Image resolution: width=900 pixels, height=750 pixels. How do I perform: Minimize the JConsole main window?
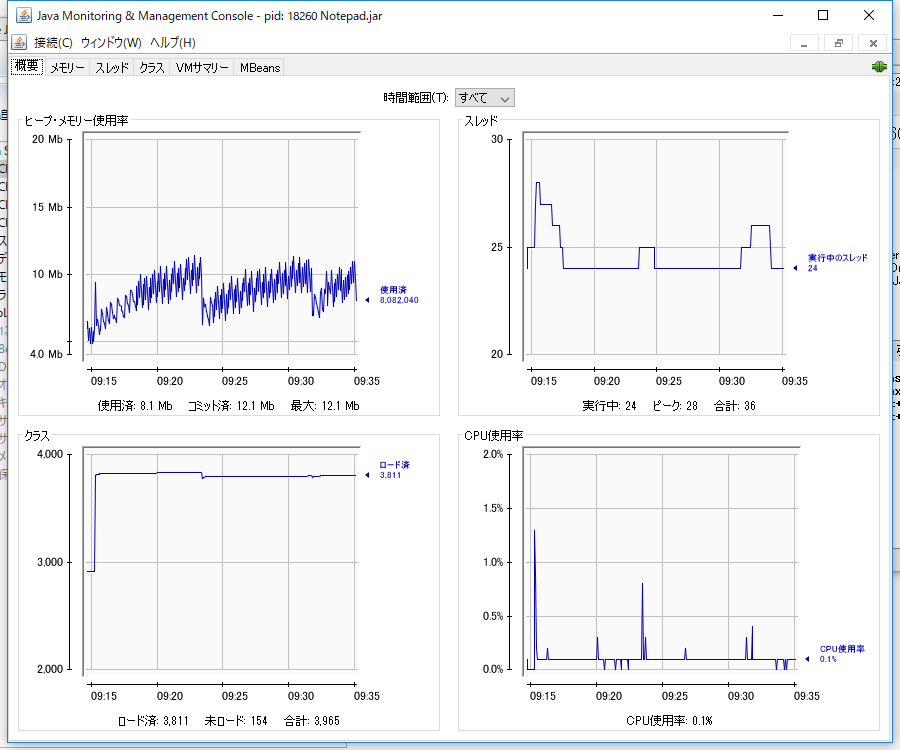coord(778,15)
